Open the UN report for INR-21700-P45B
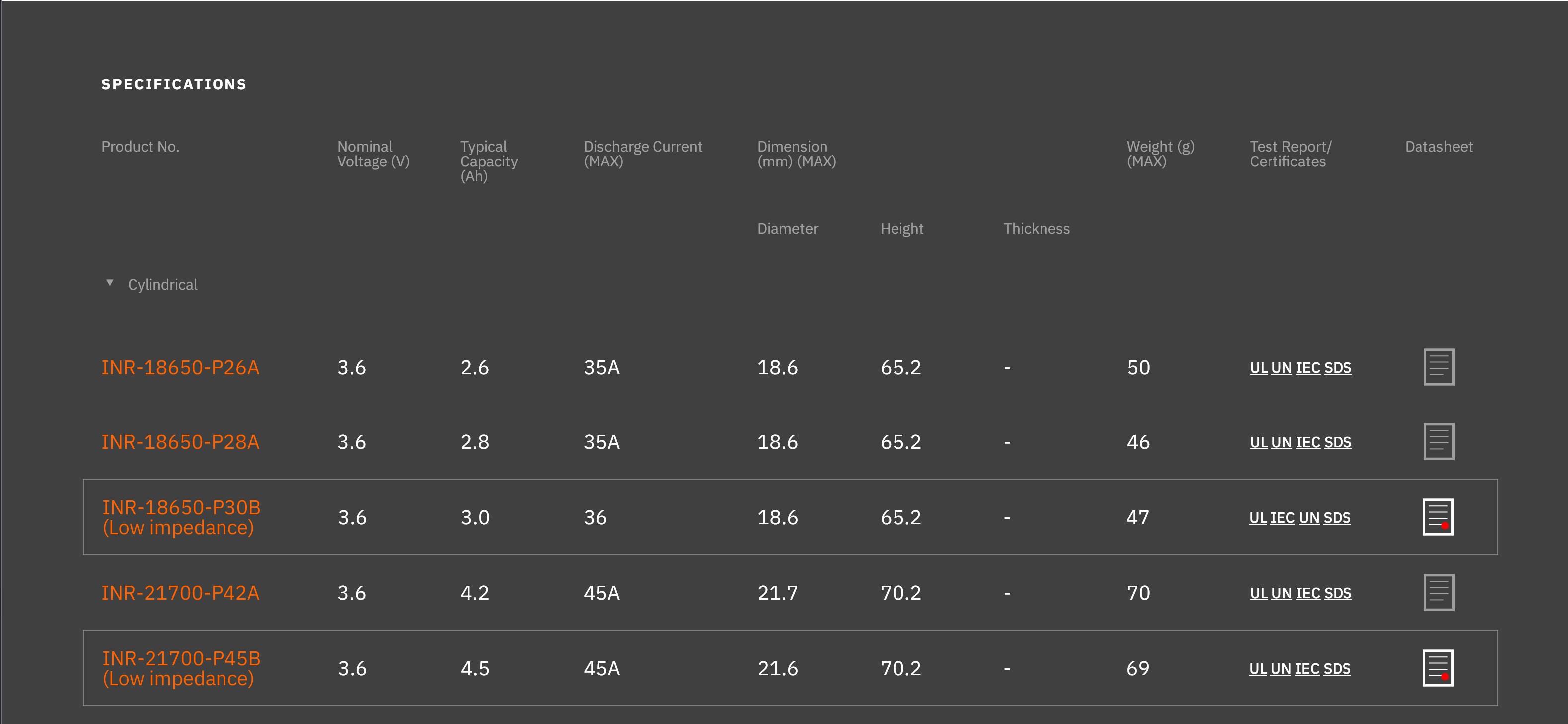 tap(1281, 669)
